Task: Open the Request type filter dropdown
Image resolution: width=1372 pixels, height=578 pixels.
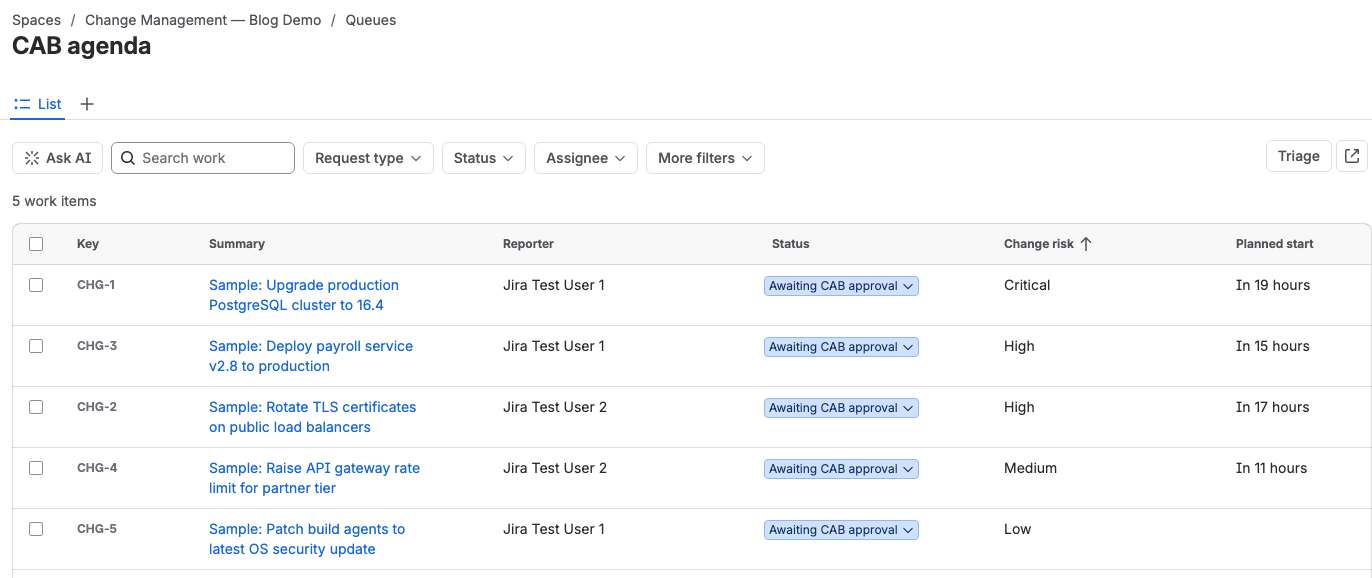Action: 368,158
